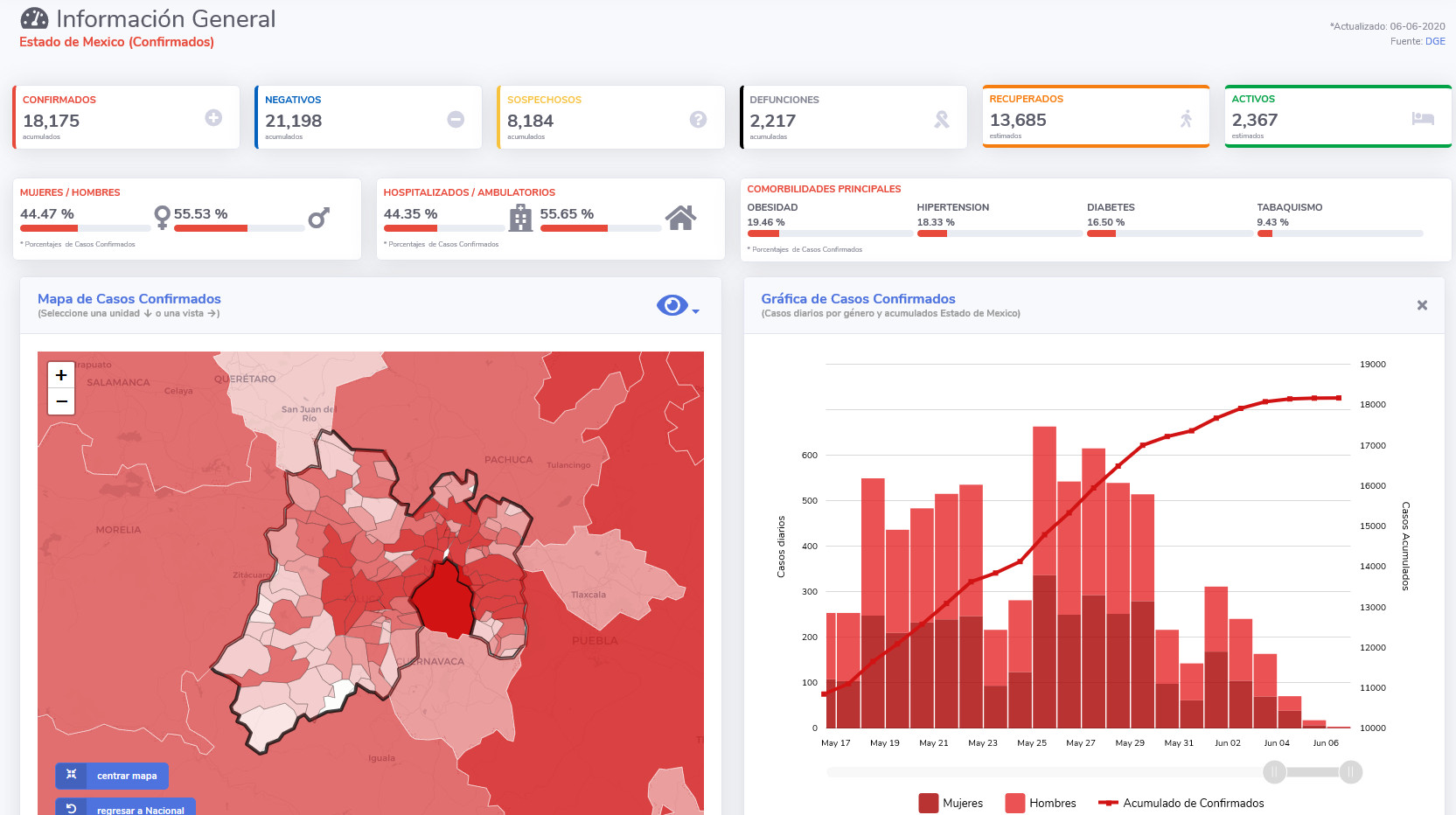
Task: Click the darkest red central district on the map
Action: pyautogui.click(x=444, y=600)
